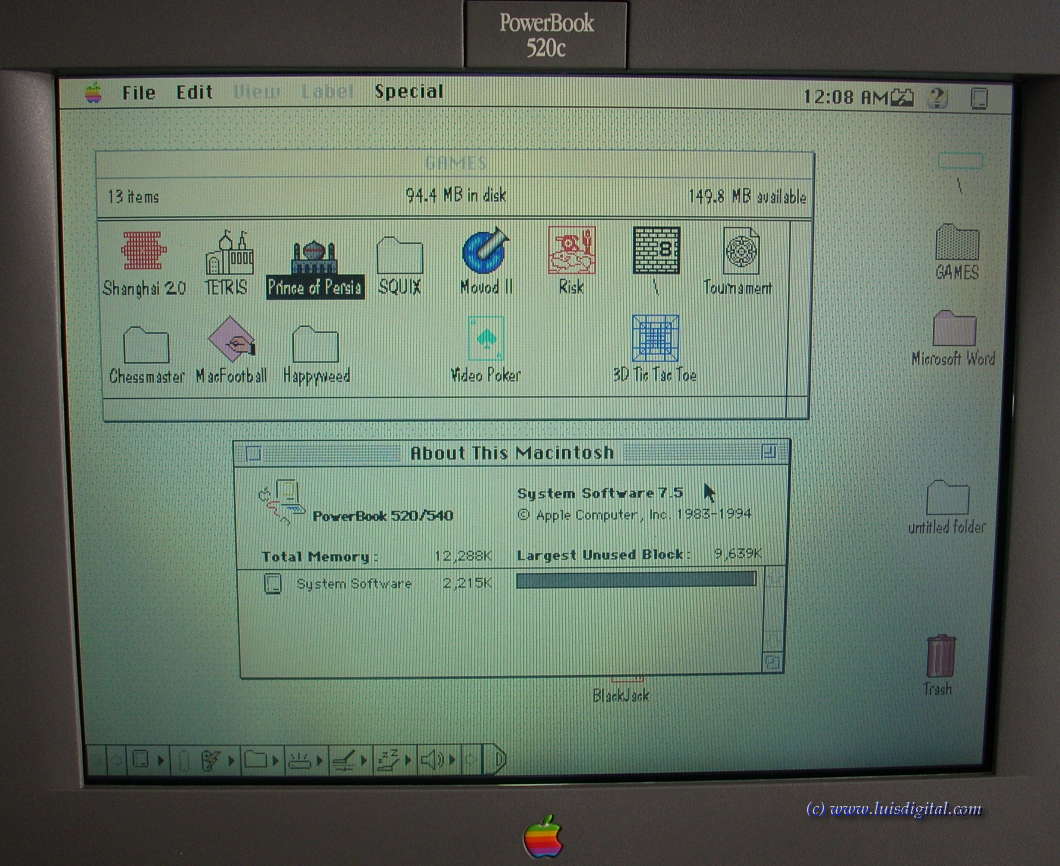Screen dimensions: 1060x866
Task: Open the AppleTalk switch Control Strip module
Action: click(x=147, y=761)
